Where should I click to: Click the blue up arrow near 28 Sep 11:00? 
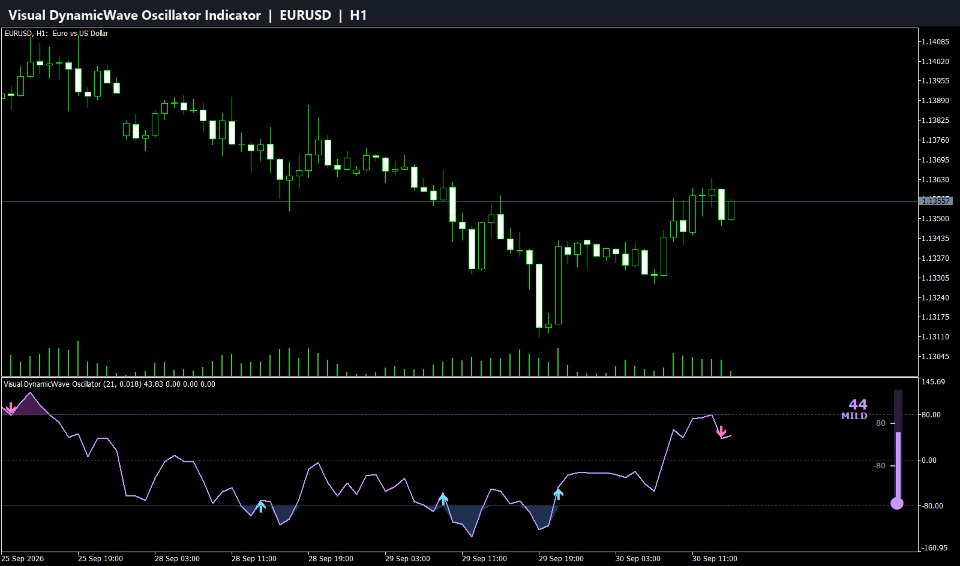(261, 506)
